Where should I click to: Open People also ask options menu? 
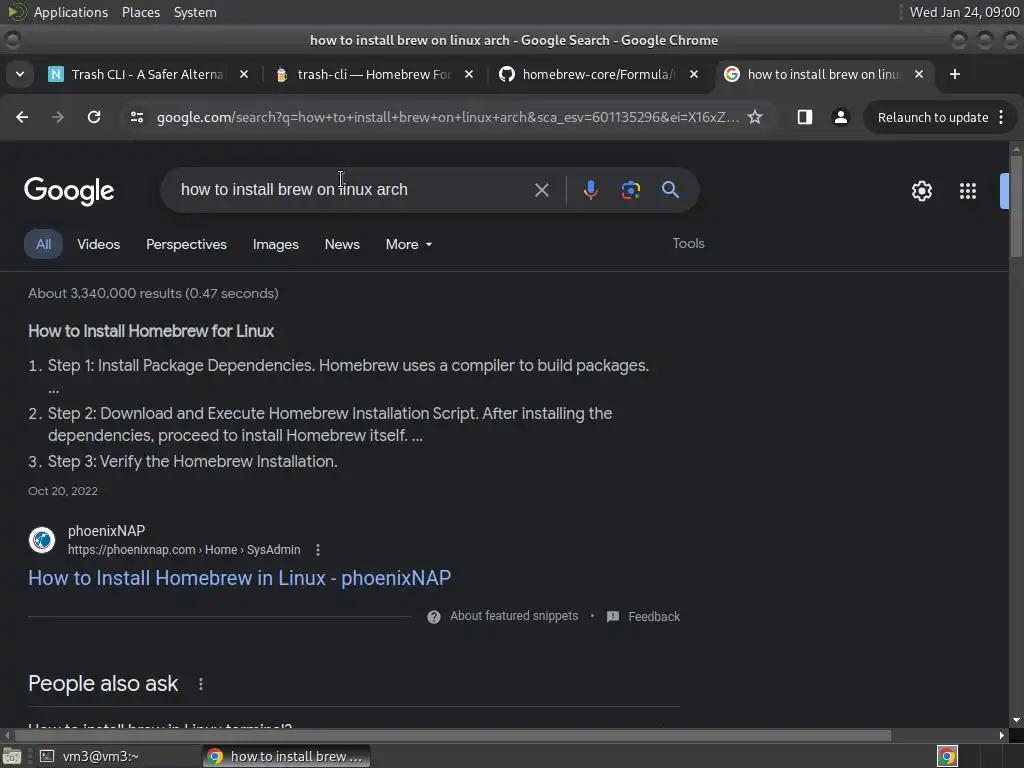[x=200, y=684]
